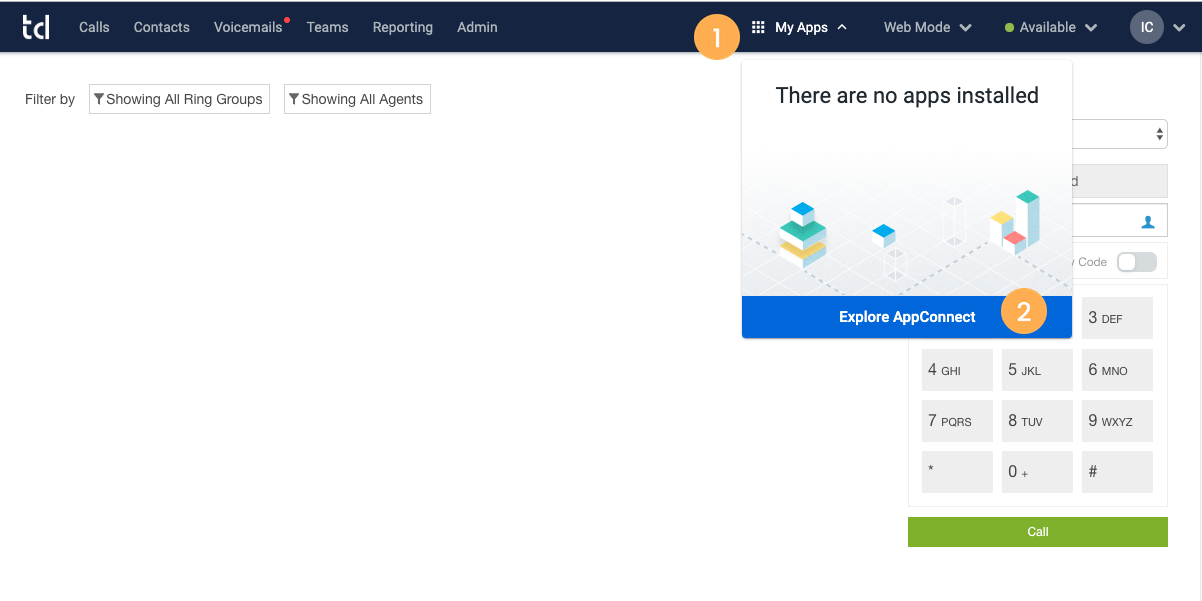
Task: Open the Reporting menu
Action: point(402,27)
